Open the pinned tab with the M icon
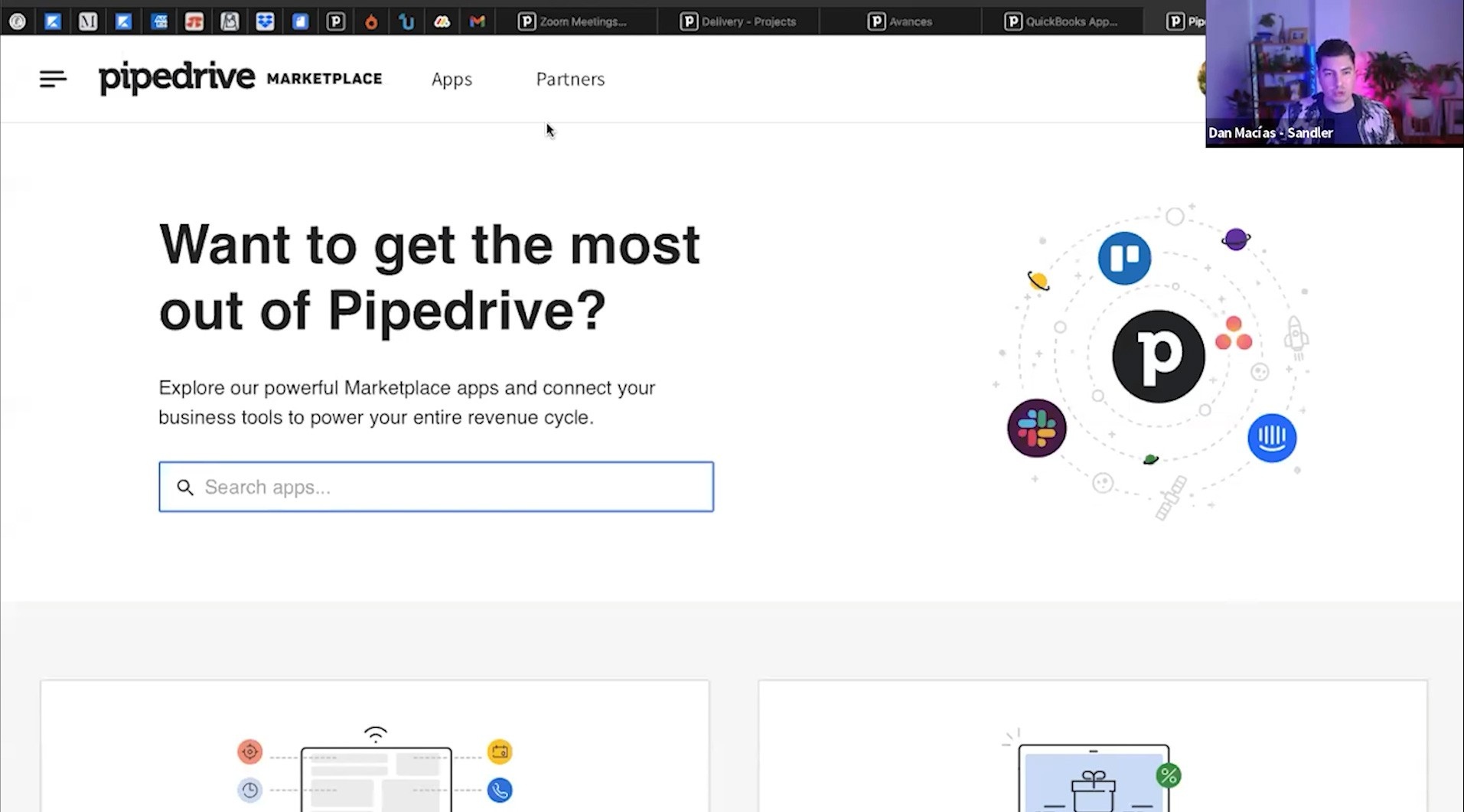The width and height of the screenshot is (1464, 812). tap(88, 21)
